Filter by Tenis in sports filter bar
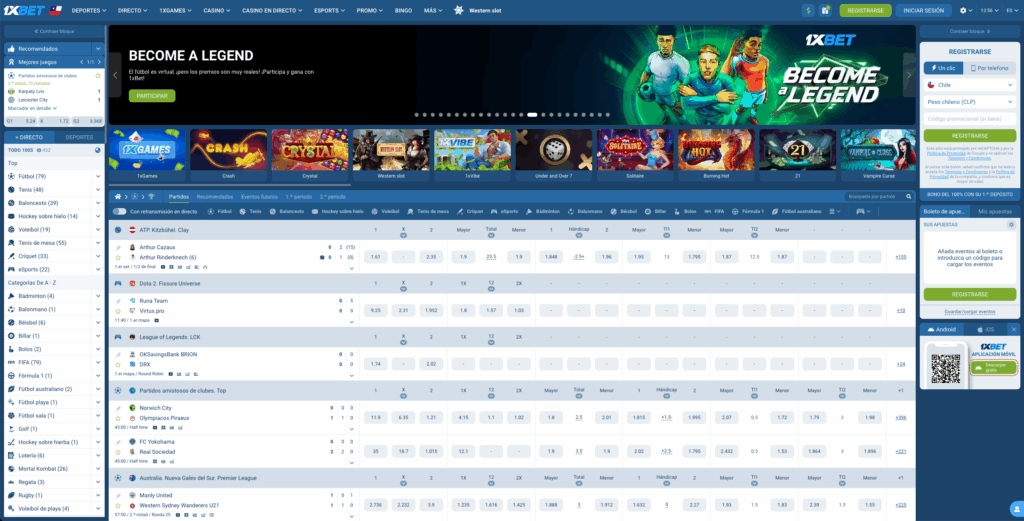 (250, 212)
